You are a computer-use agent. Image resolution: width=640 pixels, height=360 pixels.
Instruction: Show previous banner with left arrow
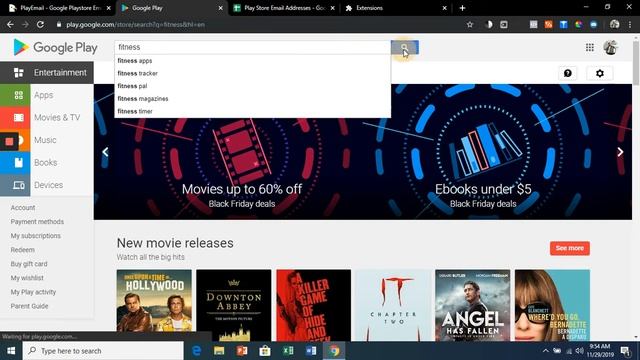click(x=105, y=152)
